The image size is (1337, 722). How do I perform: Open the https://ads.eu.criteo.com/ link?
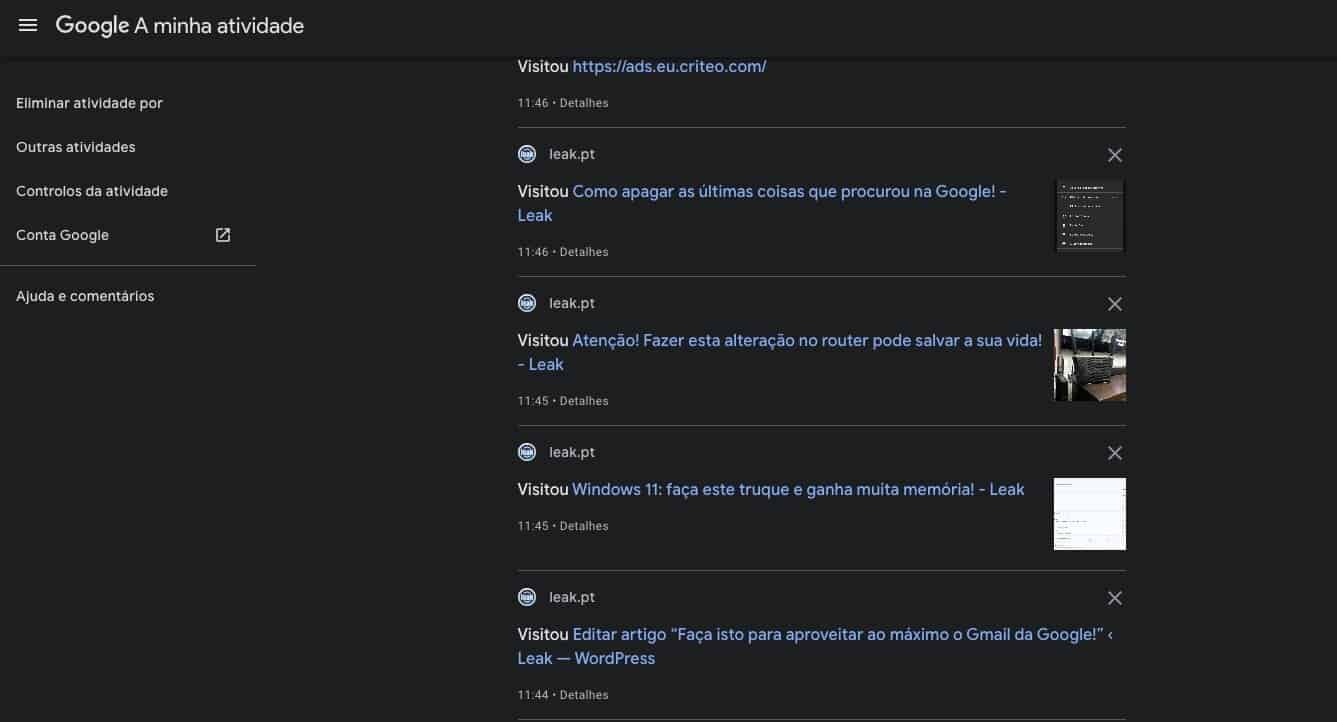(669, 67)
